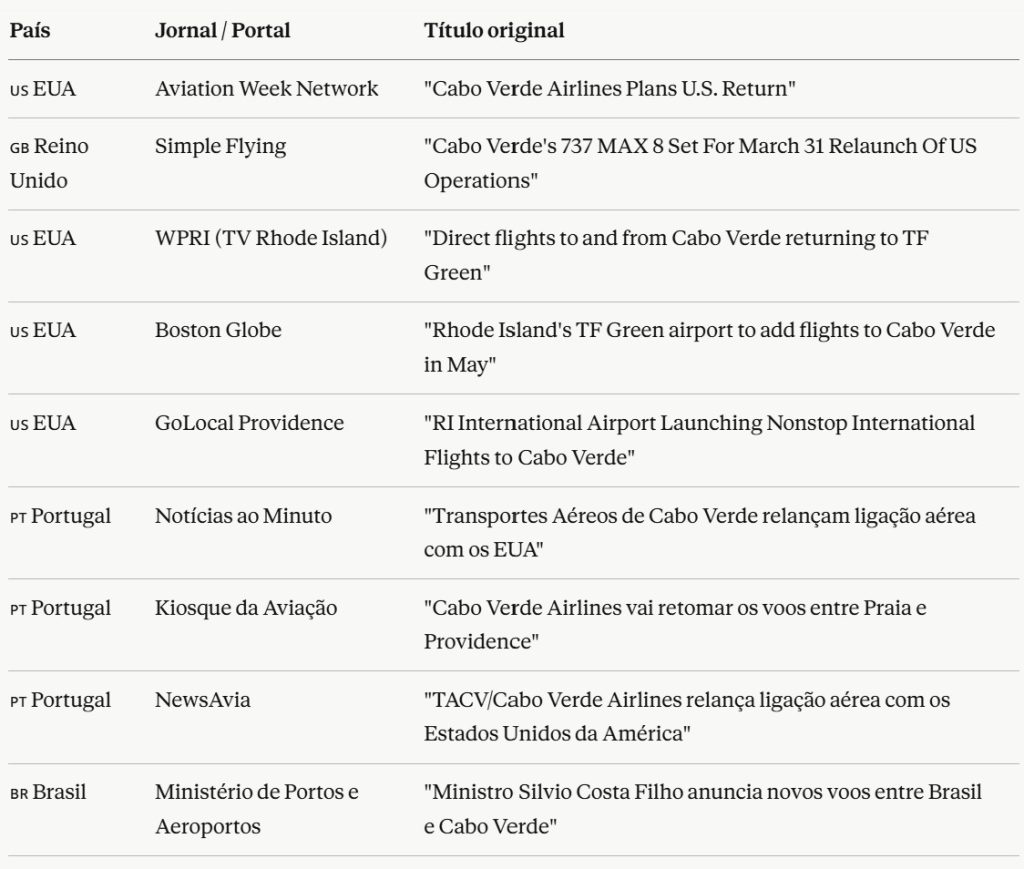Click the GB Reino Unido country cell
Screen dimensions: 1024x869
[x=49, y=163]
